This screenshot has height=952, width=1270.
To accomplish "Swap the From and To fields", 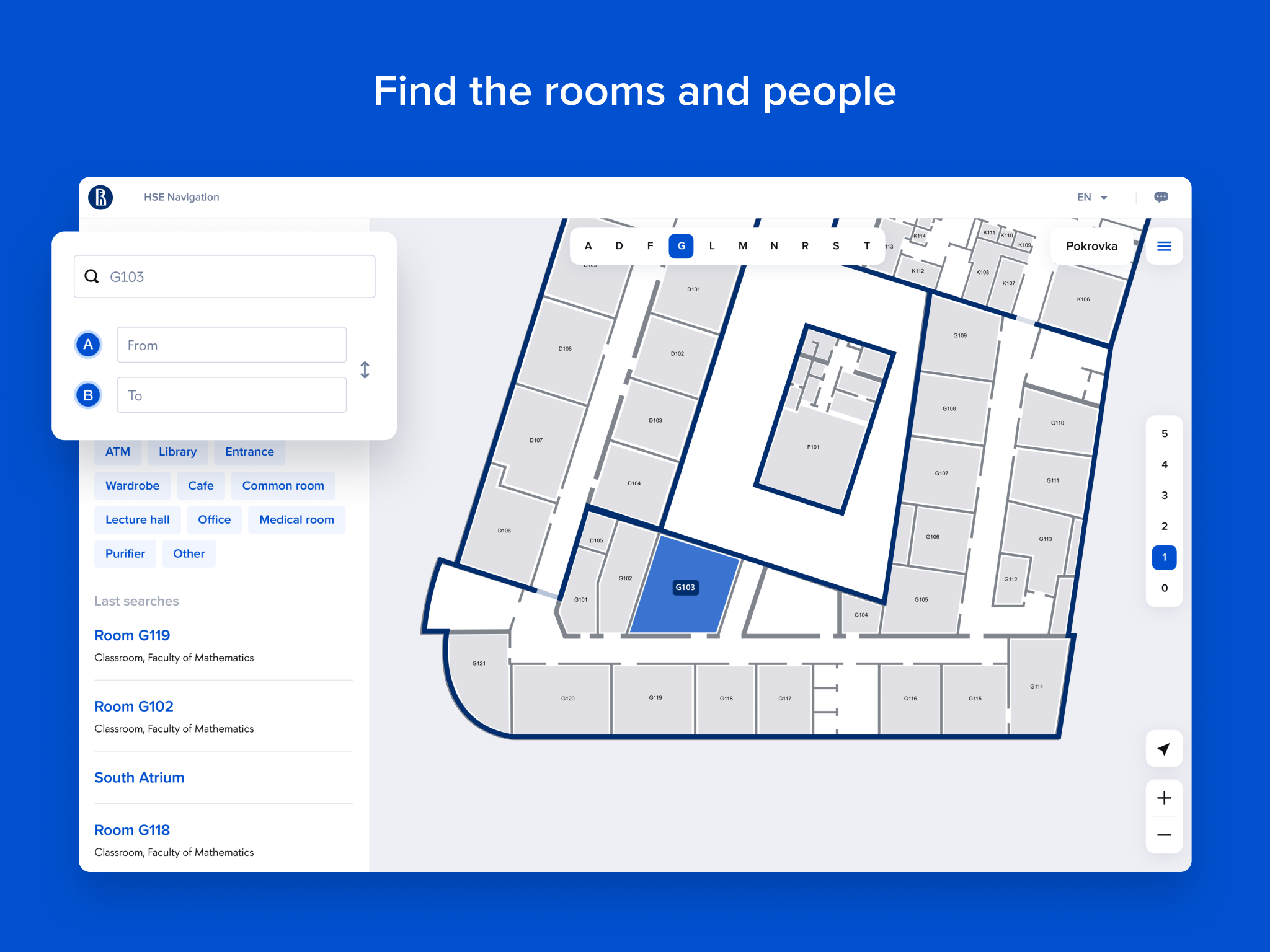I will tap(365, 370).
